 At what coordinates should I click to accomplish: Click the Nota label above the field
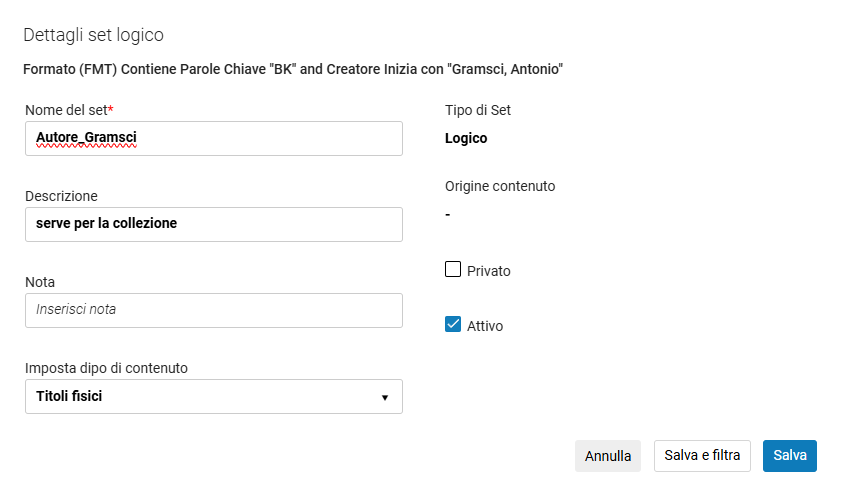(40, 282)
